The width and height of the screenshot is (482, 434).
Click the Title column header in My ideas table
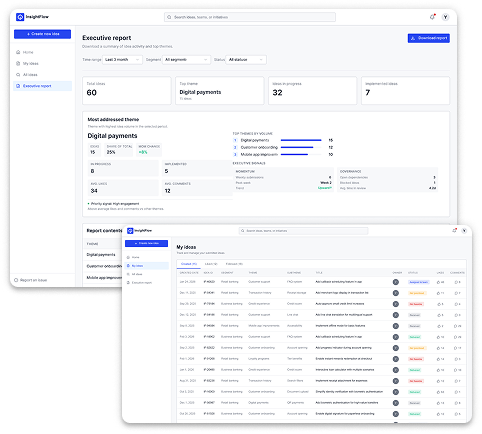[x=319, y=273]
